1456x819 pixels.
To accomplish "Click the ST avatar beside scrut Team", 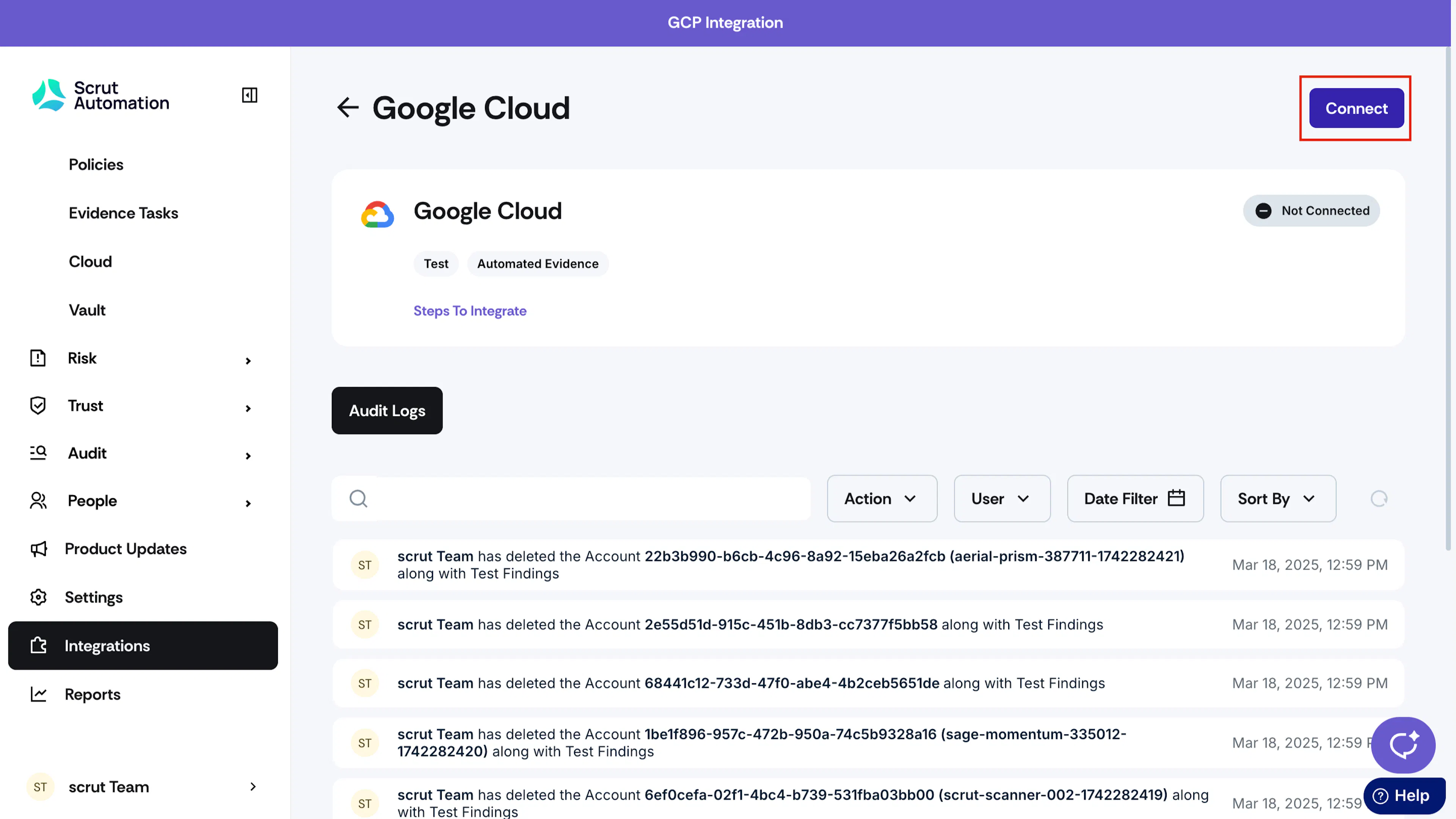I will pos(40,787).
